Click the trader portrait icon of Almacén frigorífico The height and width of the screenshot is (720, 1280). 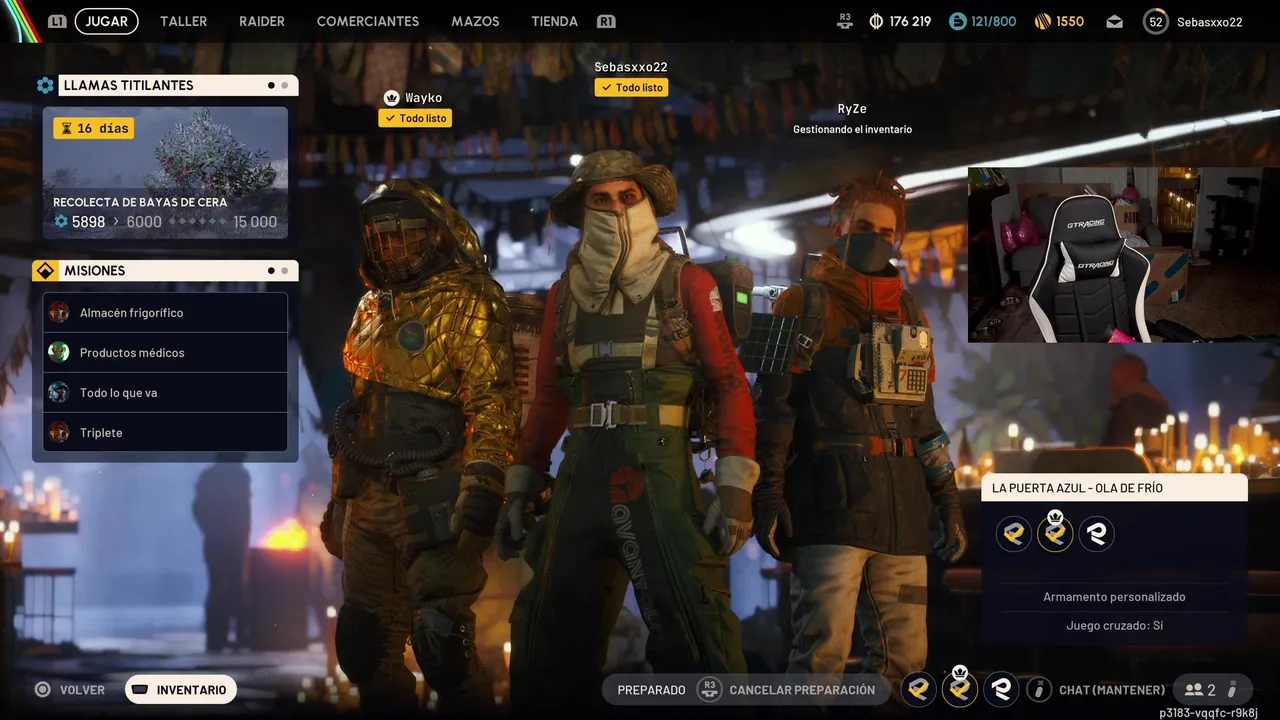tap(59, 312)
